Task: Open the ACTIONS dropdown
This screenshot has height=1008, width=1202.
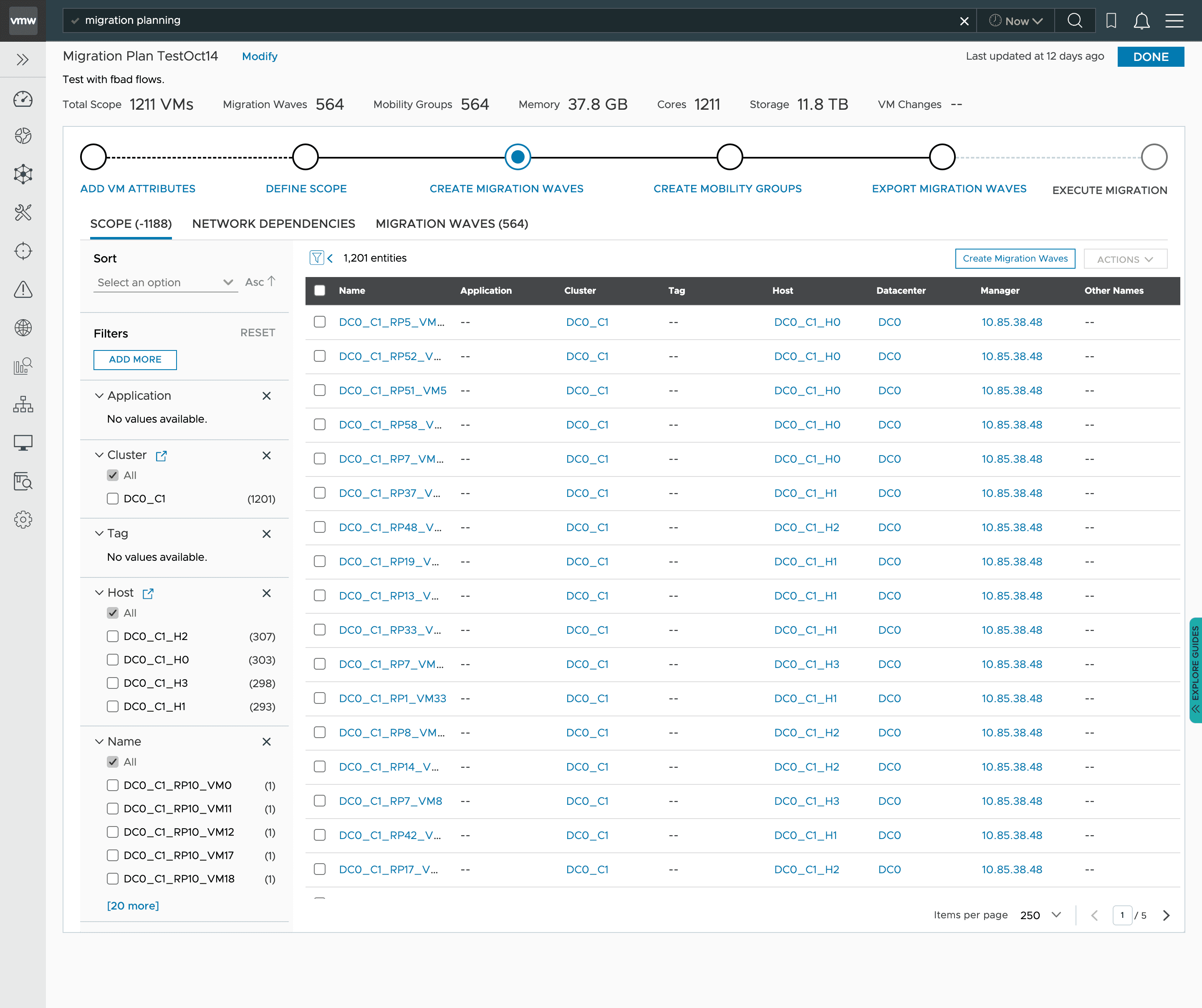Action: [x=1125, y=259]
